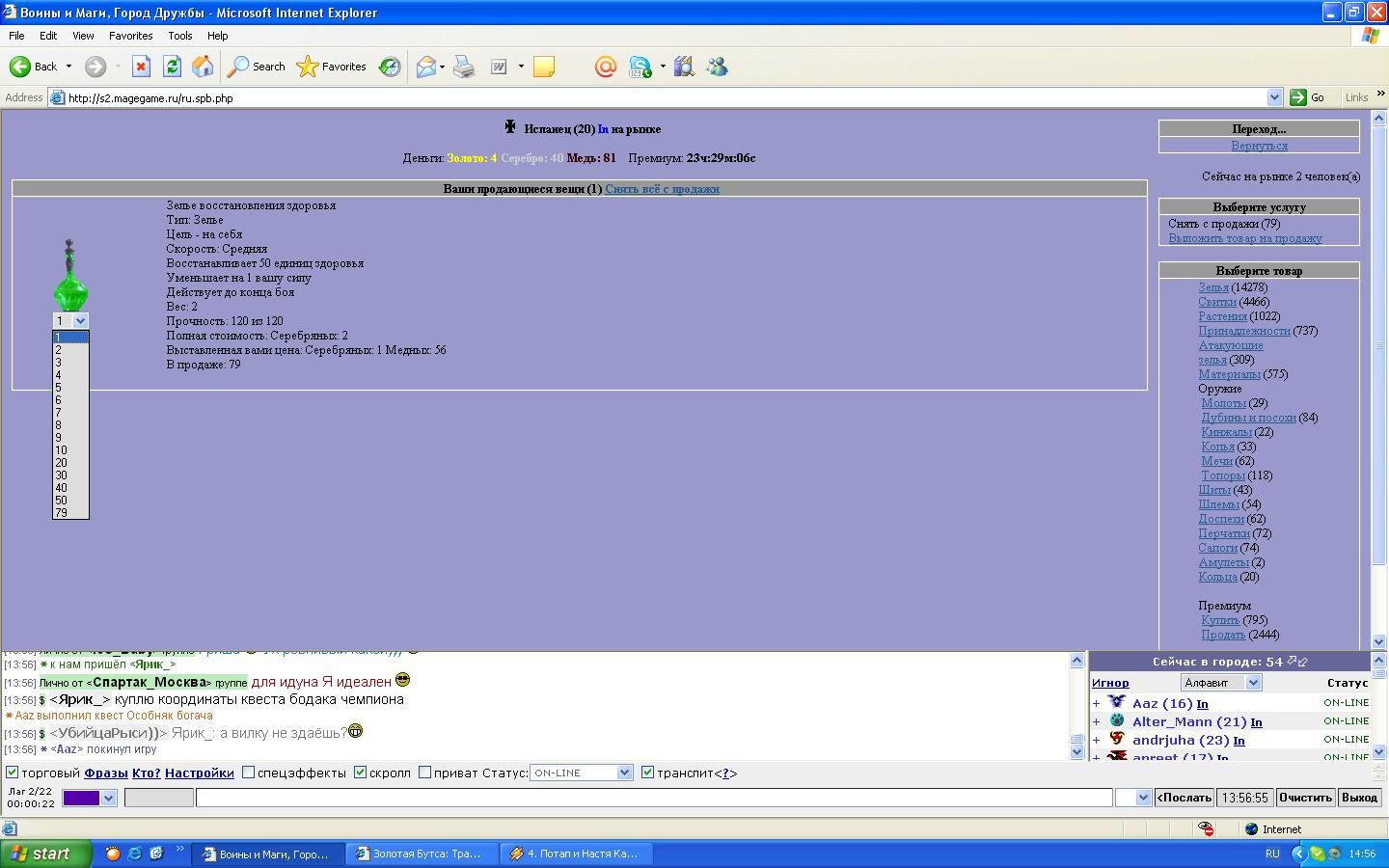The height and width of the screenshot is (868, 1389).
Task: Click the Print toolbar icon
Action: click(464, 67)
